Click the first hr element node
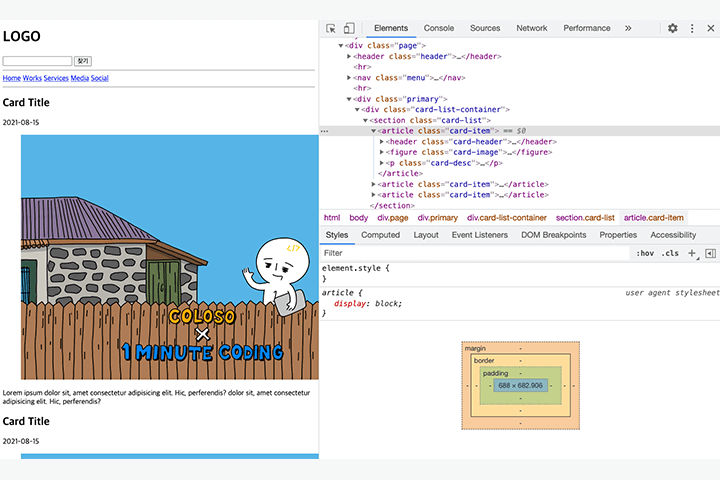 362,67
